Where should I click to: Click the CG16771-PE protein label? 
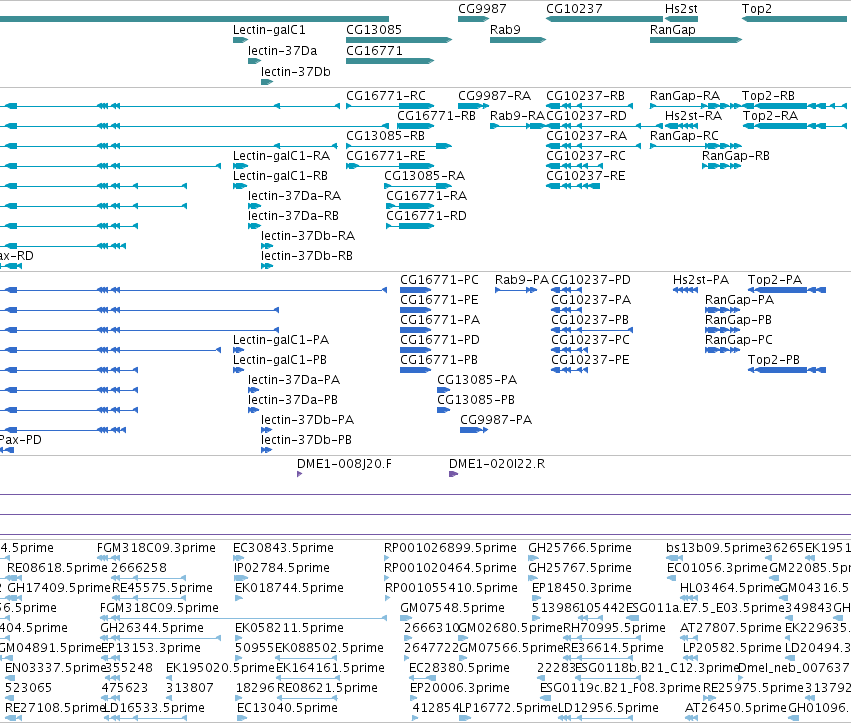[440, 301]
